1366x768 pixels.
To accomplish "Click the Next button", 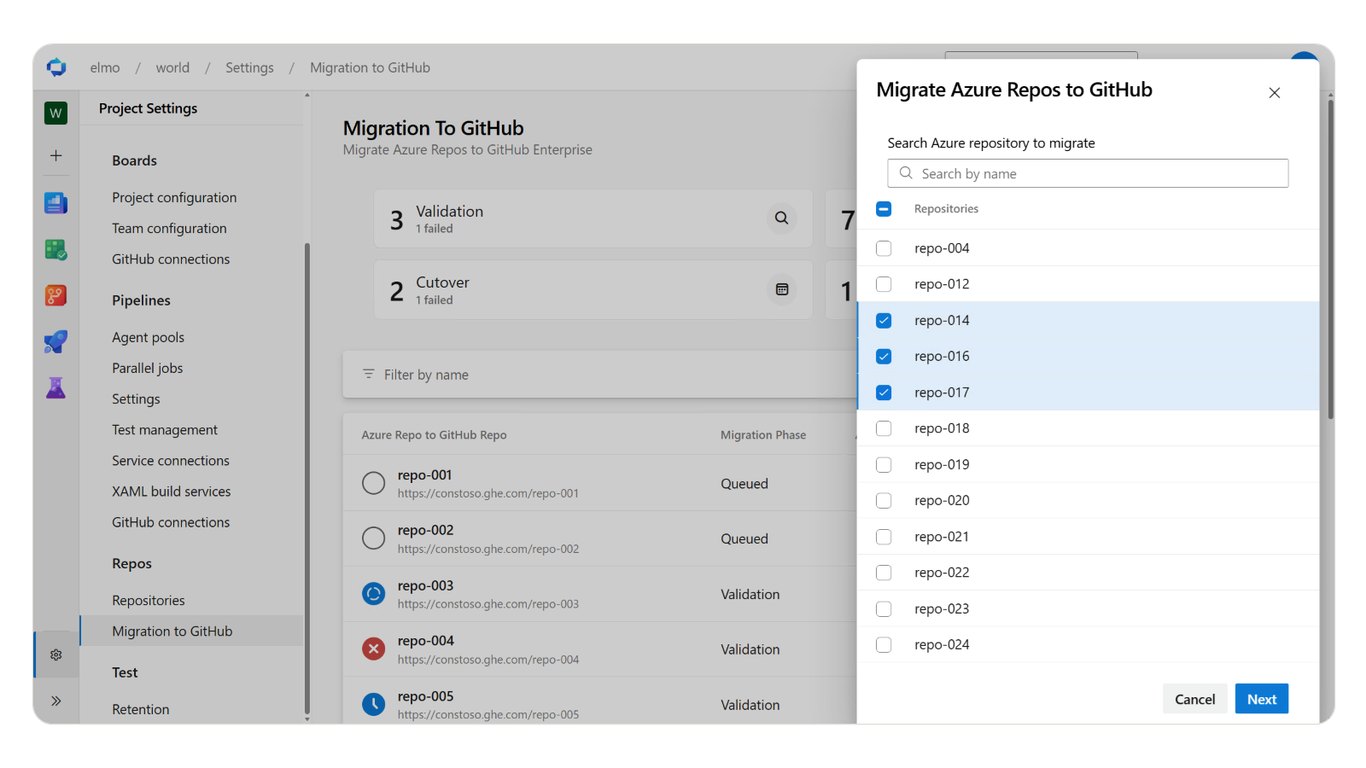I will tap(1262, 699).
